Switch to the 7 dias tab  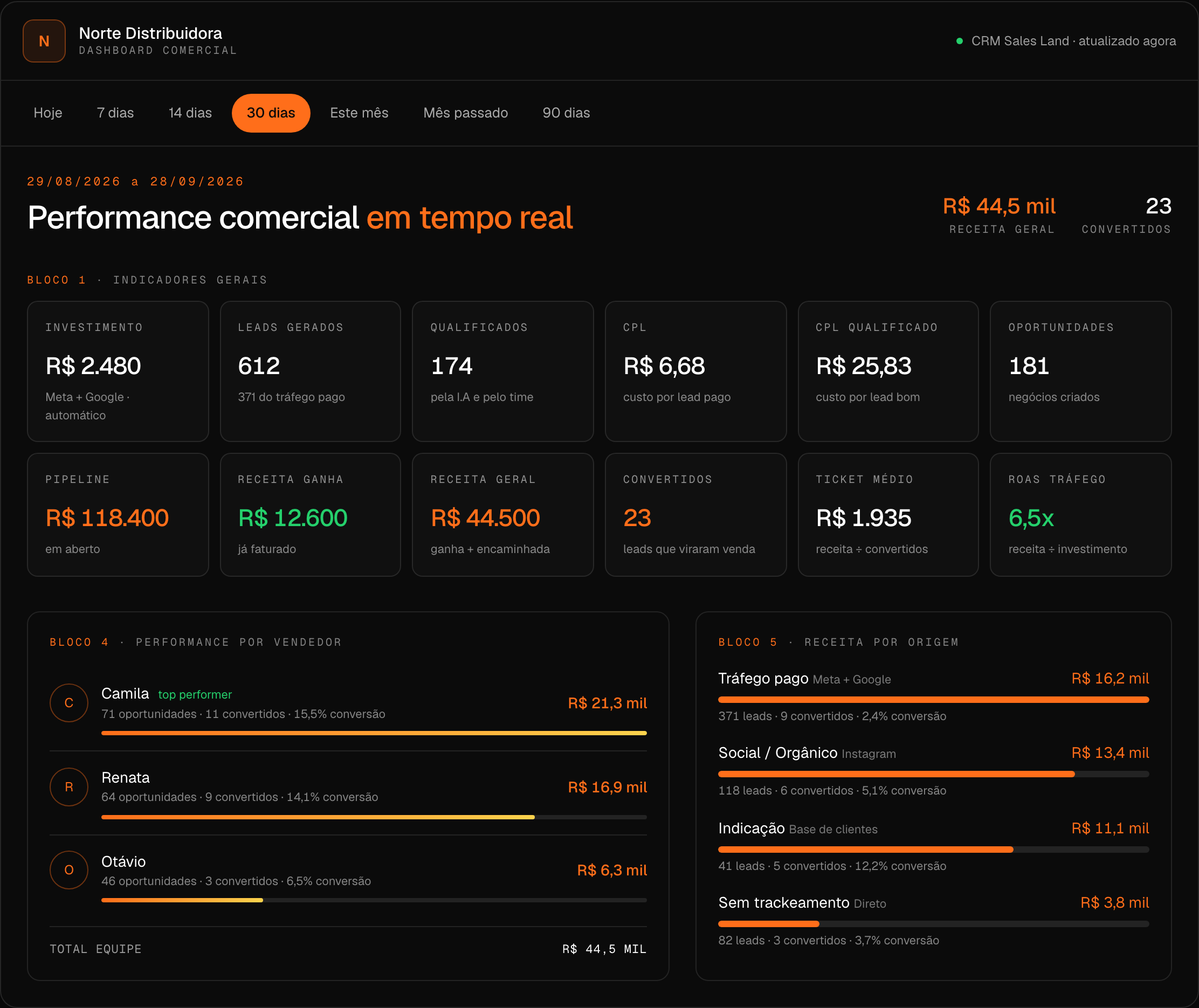tap(115, 113)
